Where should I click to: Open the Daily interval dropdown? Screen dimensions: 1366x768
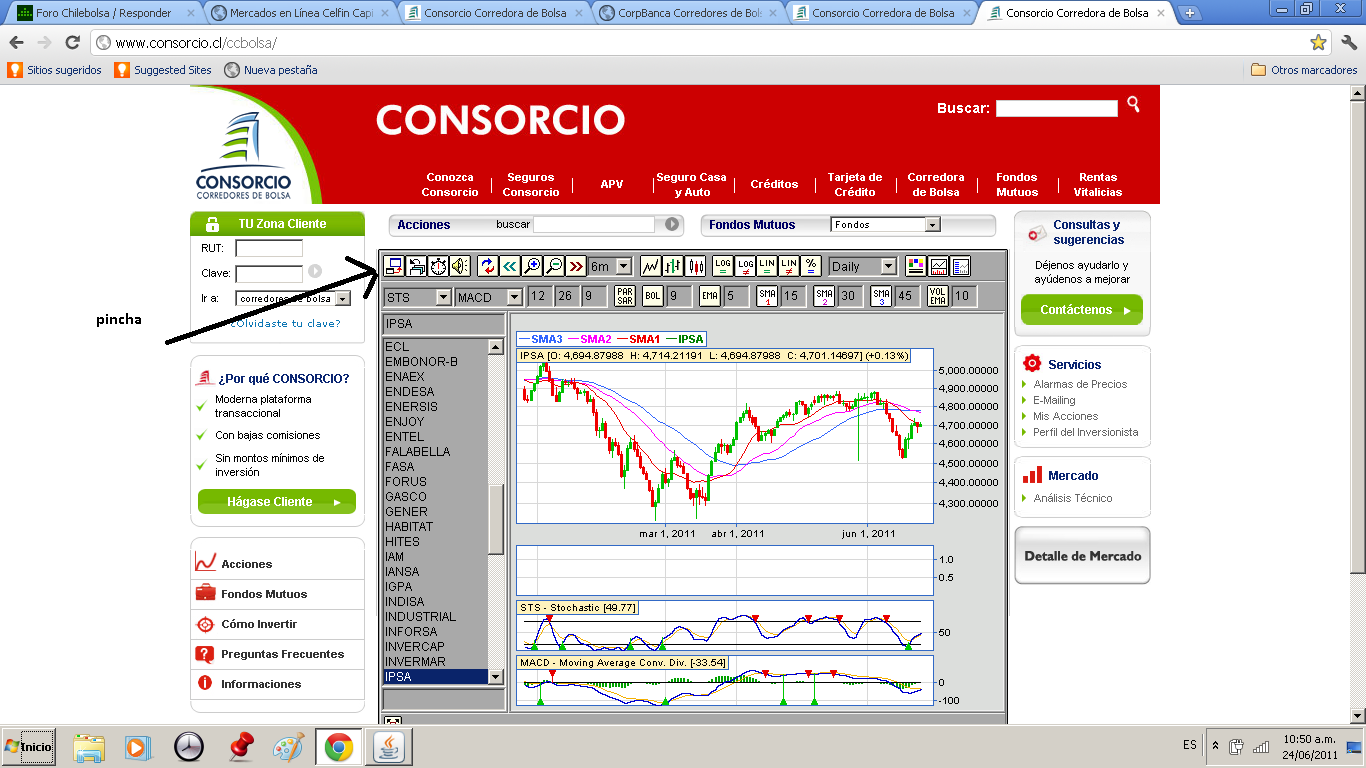(864, 266)
